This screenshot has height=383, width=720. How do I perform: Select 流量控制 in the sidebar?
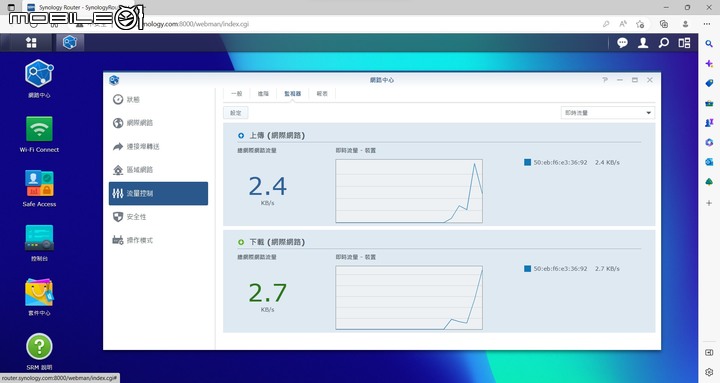(158, 193)
